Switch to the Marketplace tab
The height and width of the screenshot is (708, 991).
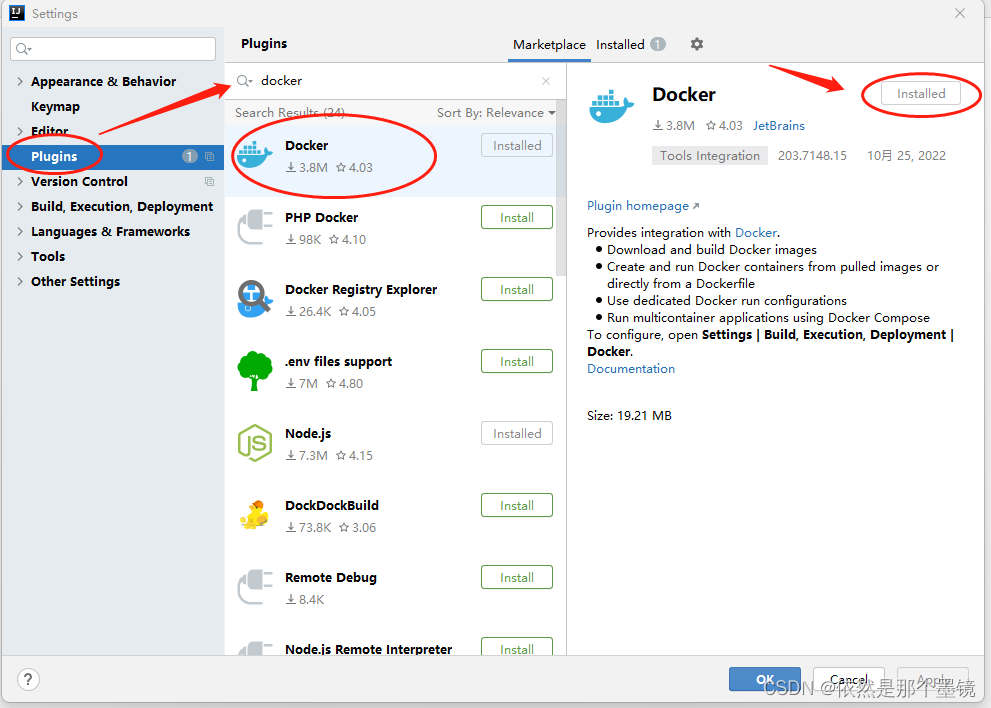tap(549, 45)
